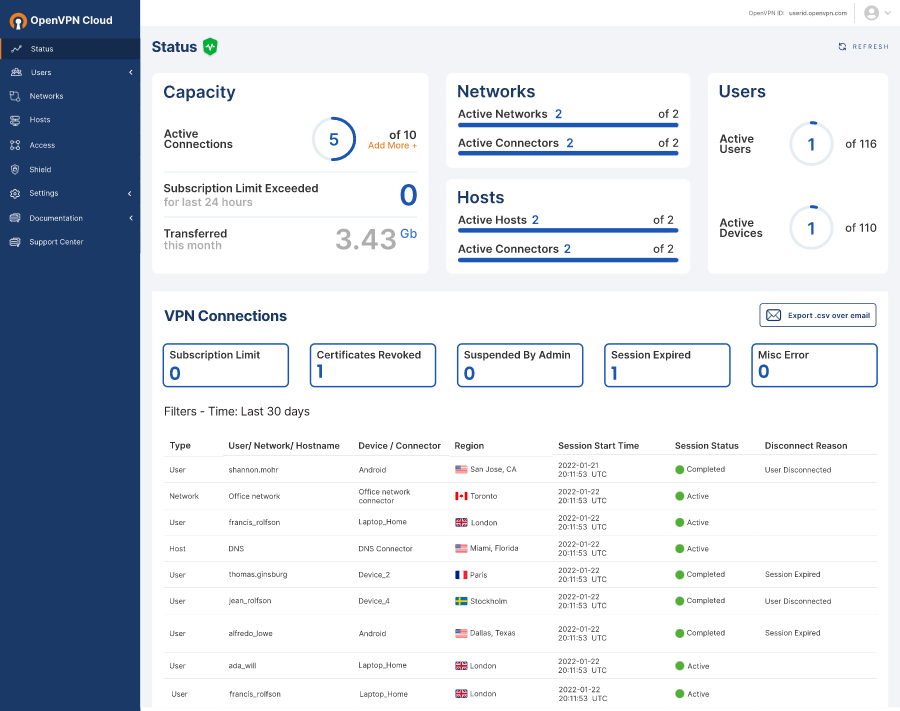Click thomas.ginsburg username in table
The image size is (900, 711).
click(258, 574)
